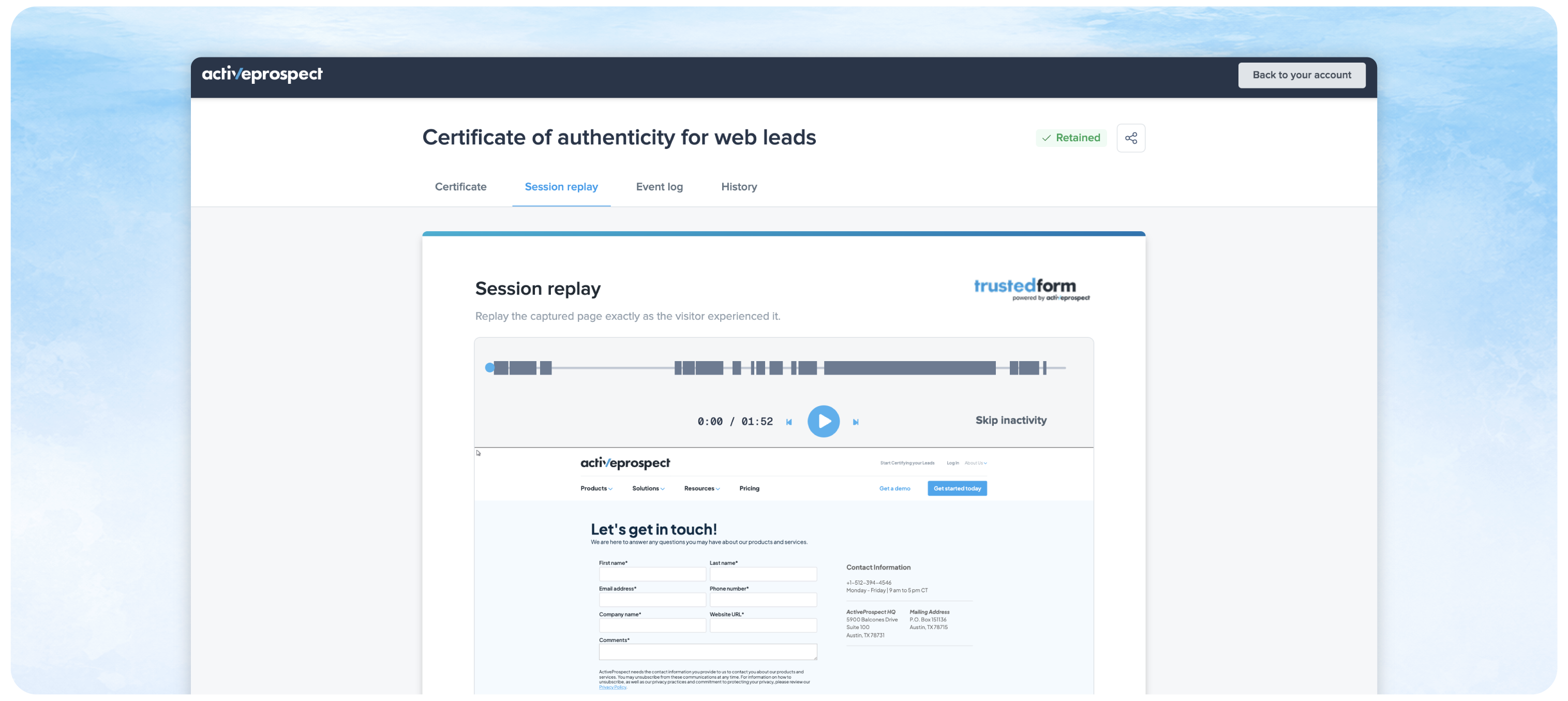Click the Retained status badge
Image resolution: width=1568 pixels, height=701 pixels.
[1071, 138]
